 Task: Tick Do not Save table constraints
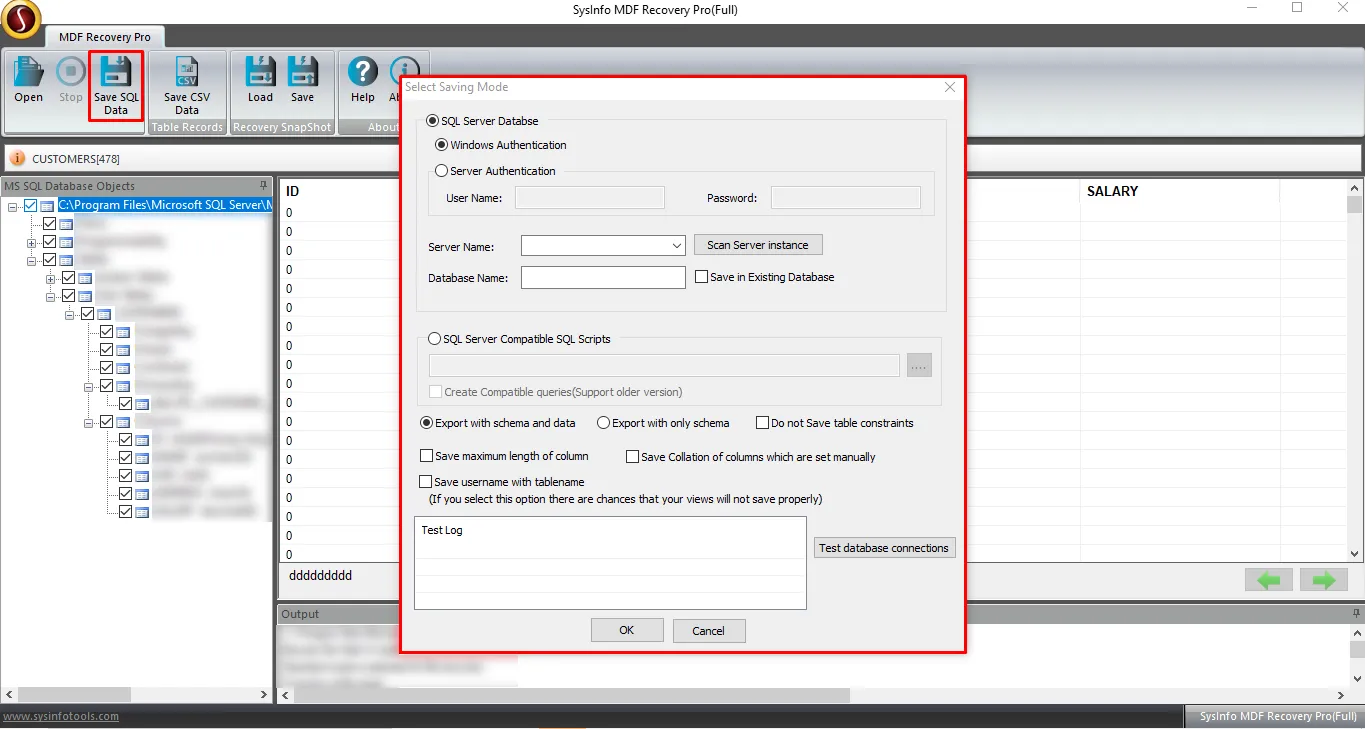pos(763,423)
